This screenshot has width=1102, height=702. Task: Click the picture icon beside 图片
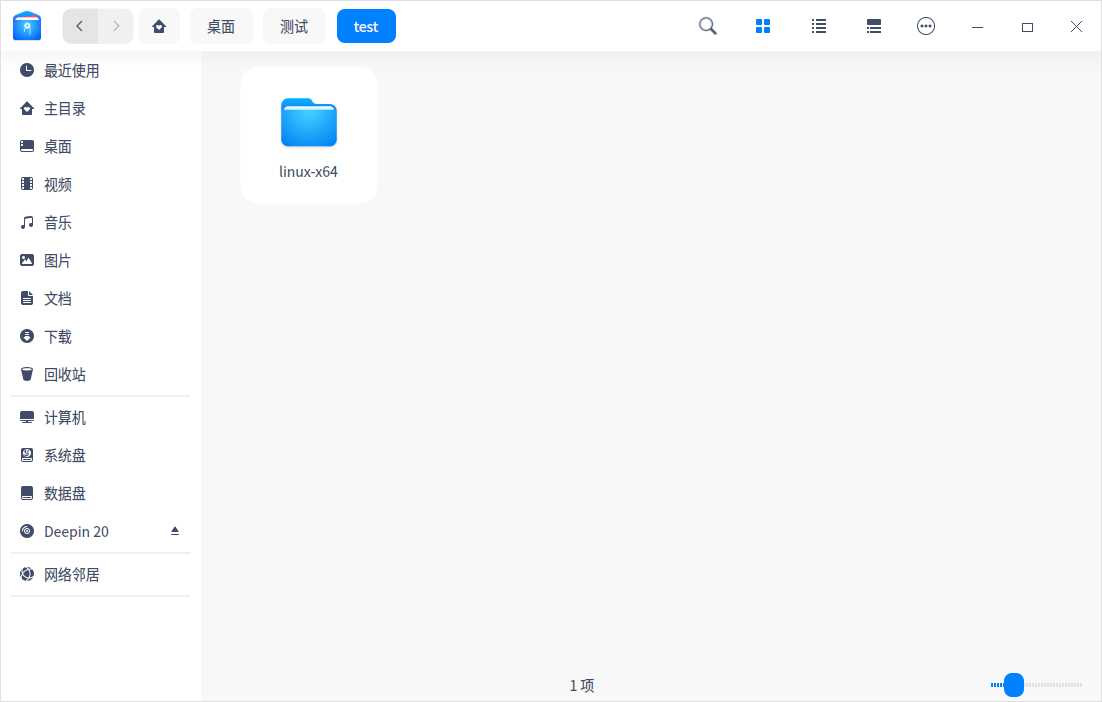27,260
